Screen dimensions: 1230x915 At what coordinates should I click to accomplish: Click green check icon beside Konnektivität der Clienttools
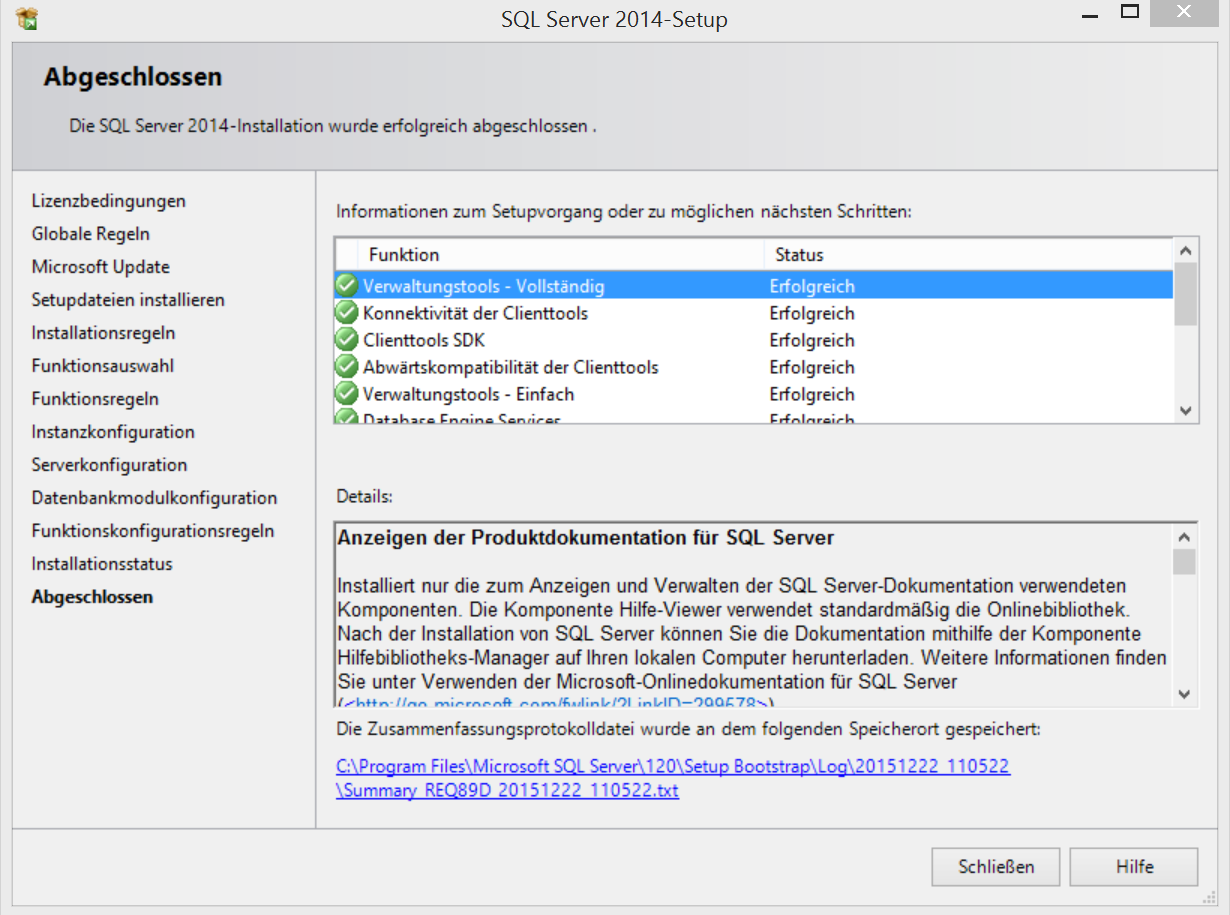pyautogui.click(x=347, y=313)
